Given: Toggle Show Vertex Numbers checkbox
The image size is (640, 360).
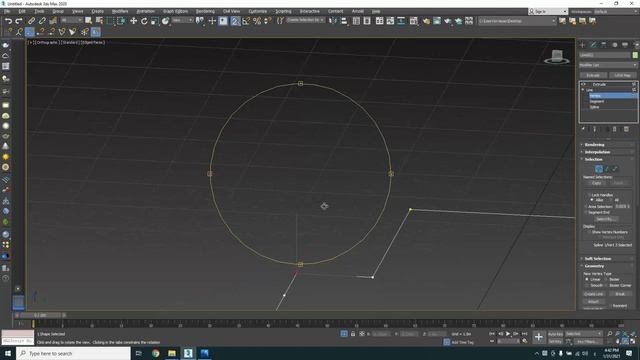Looking at the screenshot, I should point(589,232).
